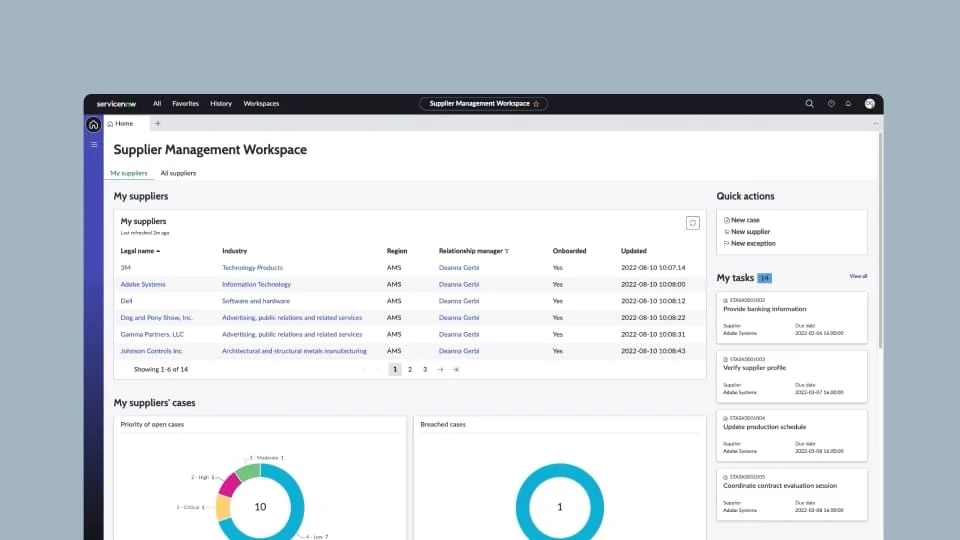
Task: Go to page 3 of suppliers
Action: tap(425, 370)
